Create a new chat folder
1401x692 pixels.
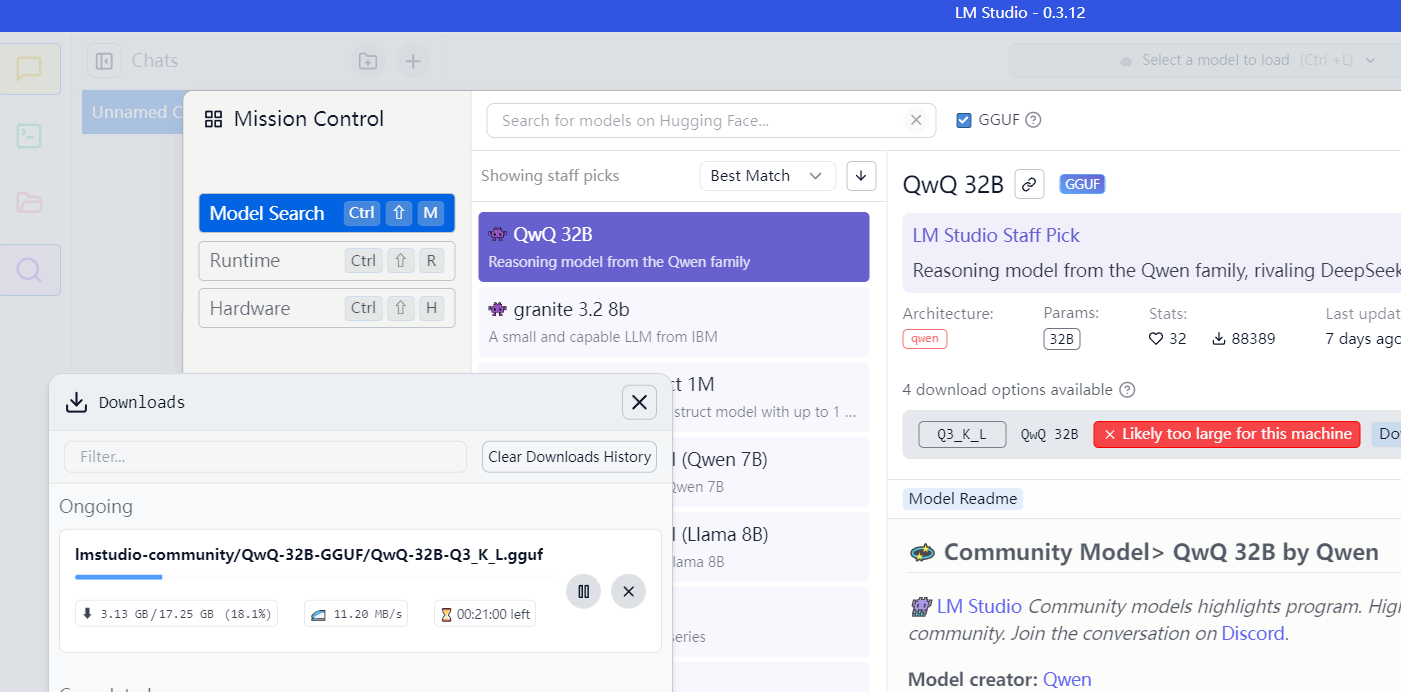368,61
